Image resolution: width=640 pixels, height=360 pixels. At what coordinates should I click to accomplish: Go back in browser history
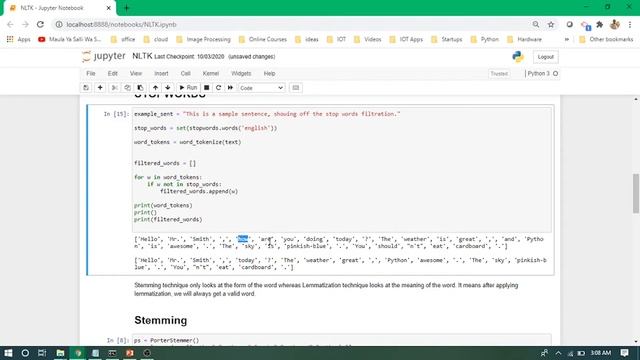[x=10, y=24]
